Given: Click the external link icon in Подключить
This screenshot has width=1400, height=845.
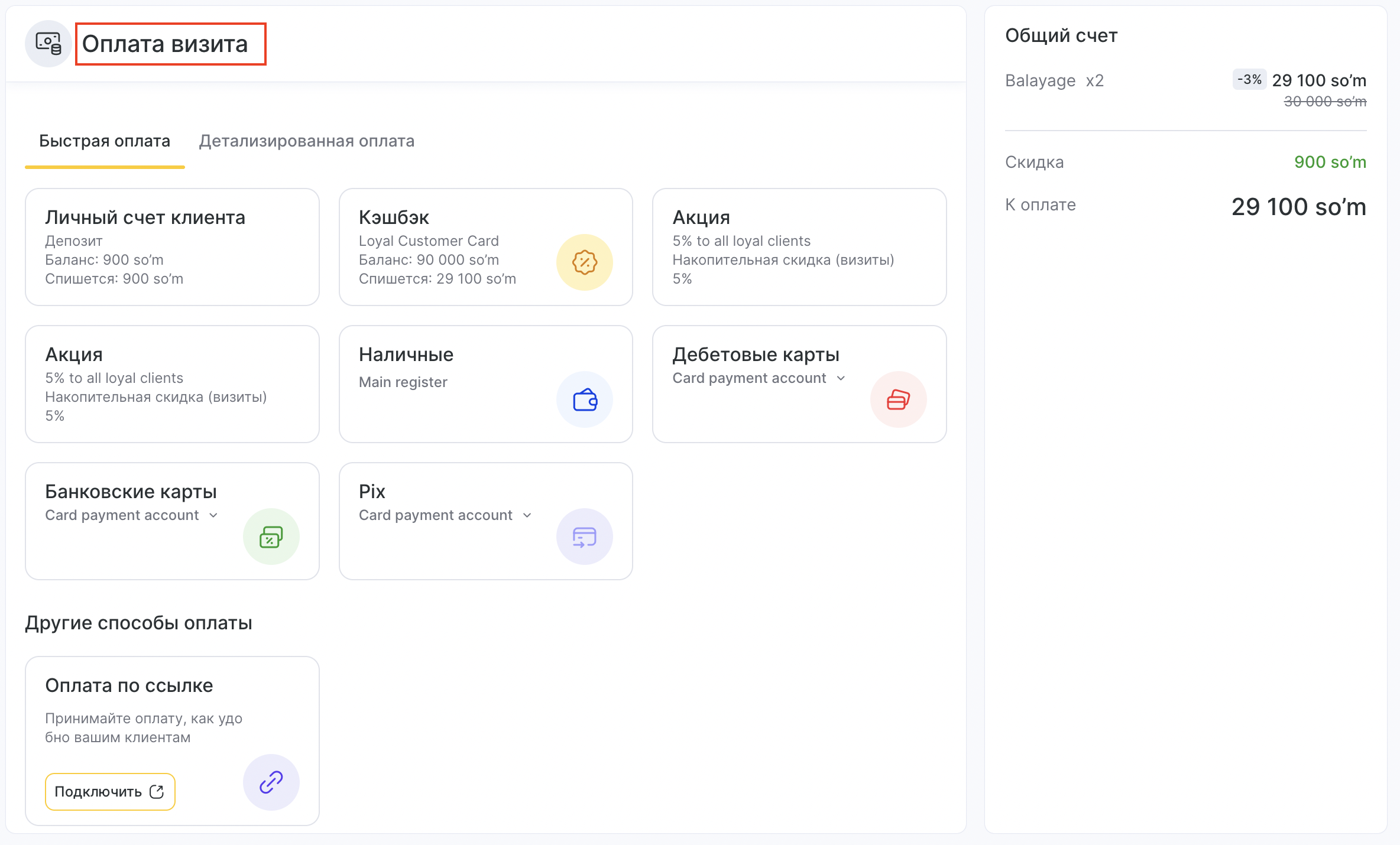Looking at the screenshot, I should point(157,792).
